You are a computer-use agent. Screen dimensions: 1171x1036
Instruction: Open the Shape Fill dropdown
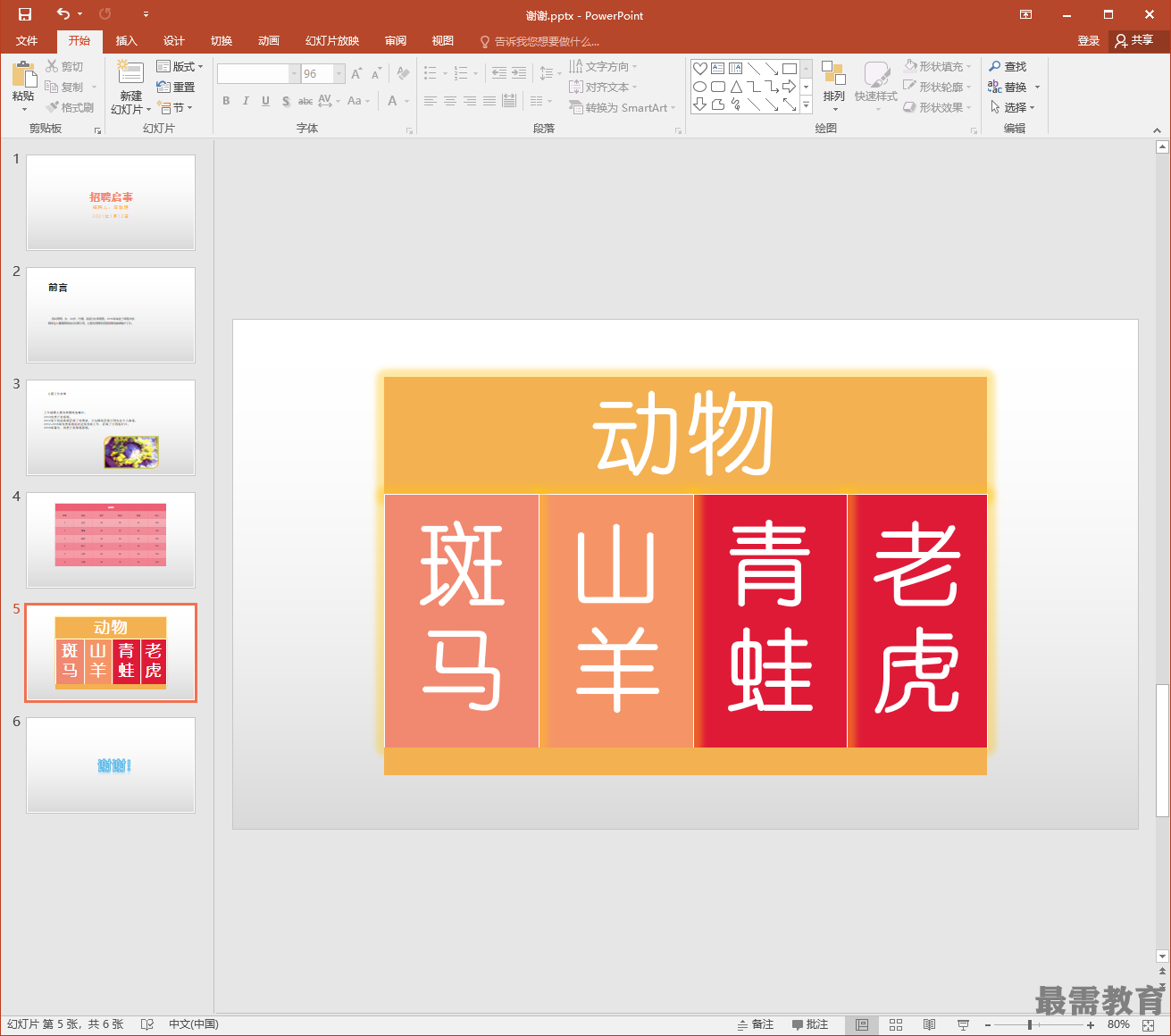point(938,67)
